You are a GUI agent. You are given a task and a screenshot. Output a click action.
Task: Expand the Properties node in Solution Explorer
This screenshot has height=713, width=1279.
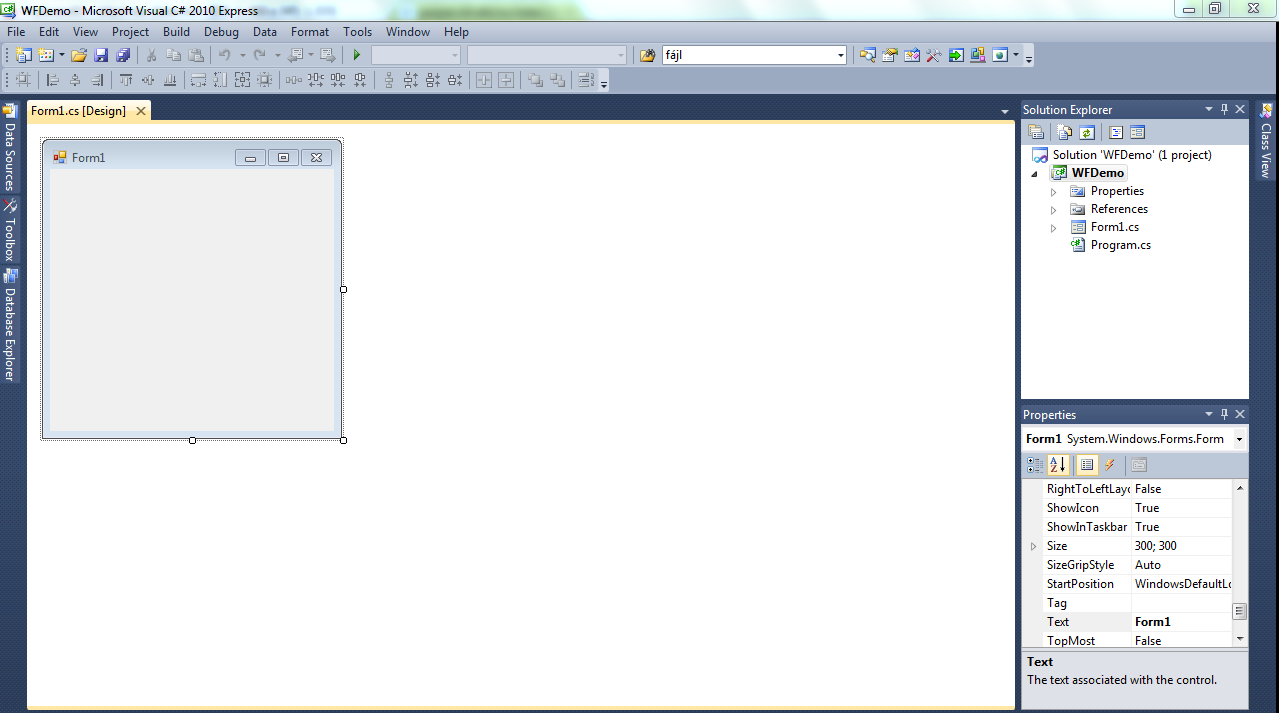point(1053,191)
